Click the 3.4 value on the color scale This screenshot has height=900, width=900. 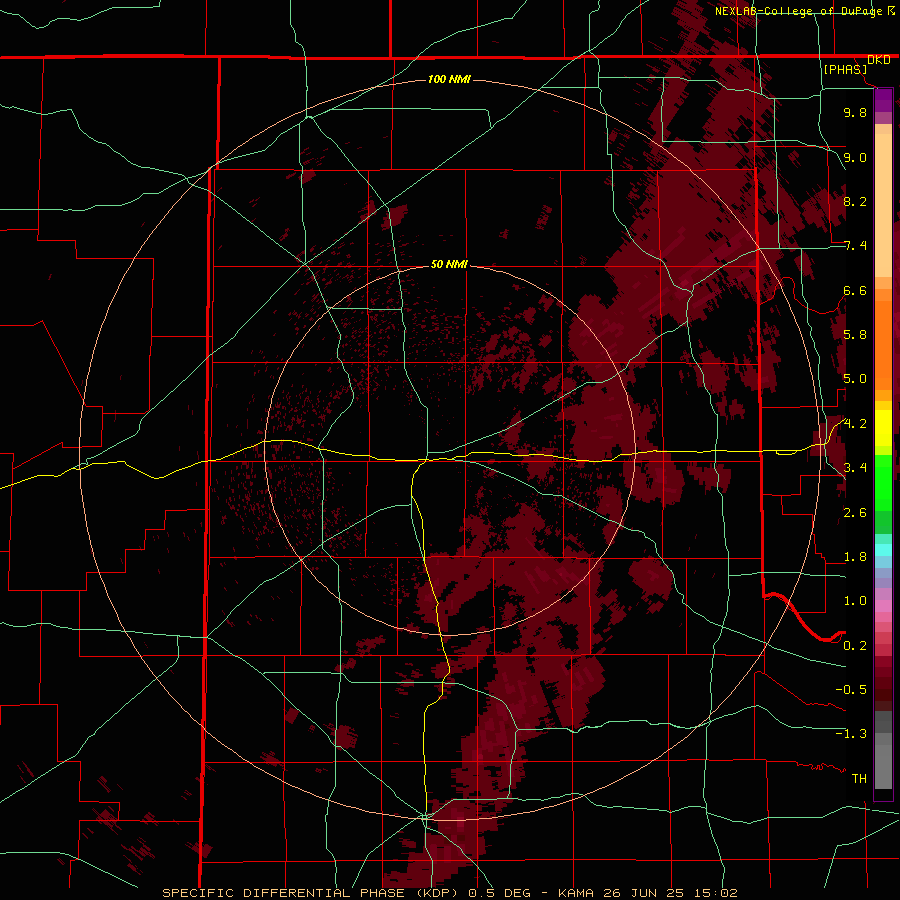click(x=855, y=468)
